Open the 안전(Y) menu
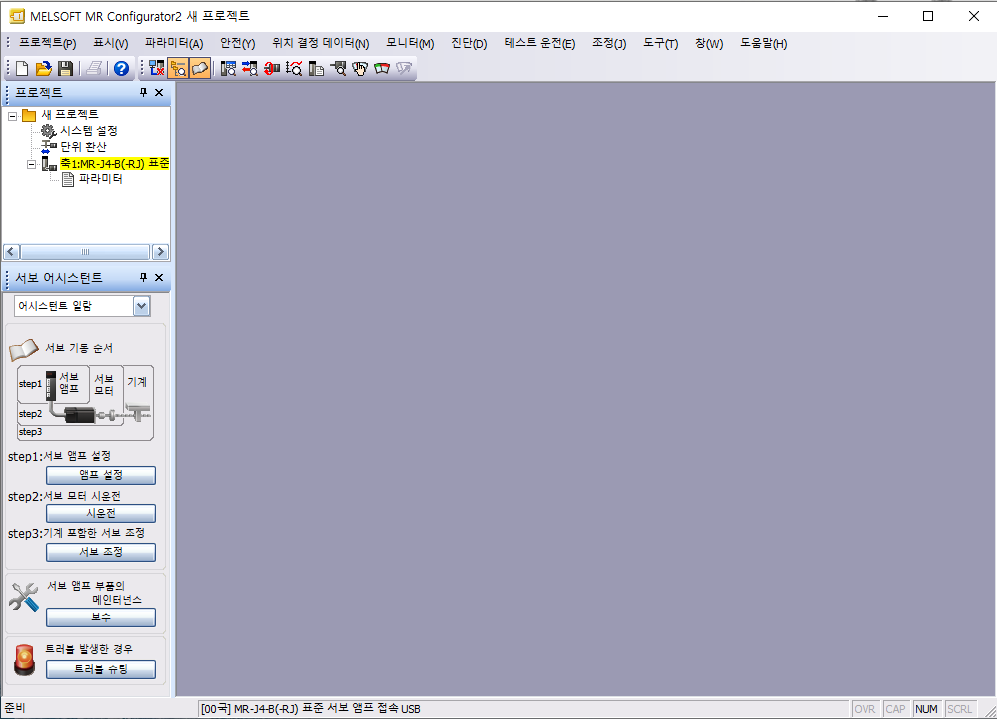This screenshot has height=719, width=997. coord(238,43)
